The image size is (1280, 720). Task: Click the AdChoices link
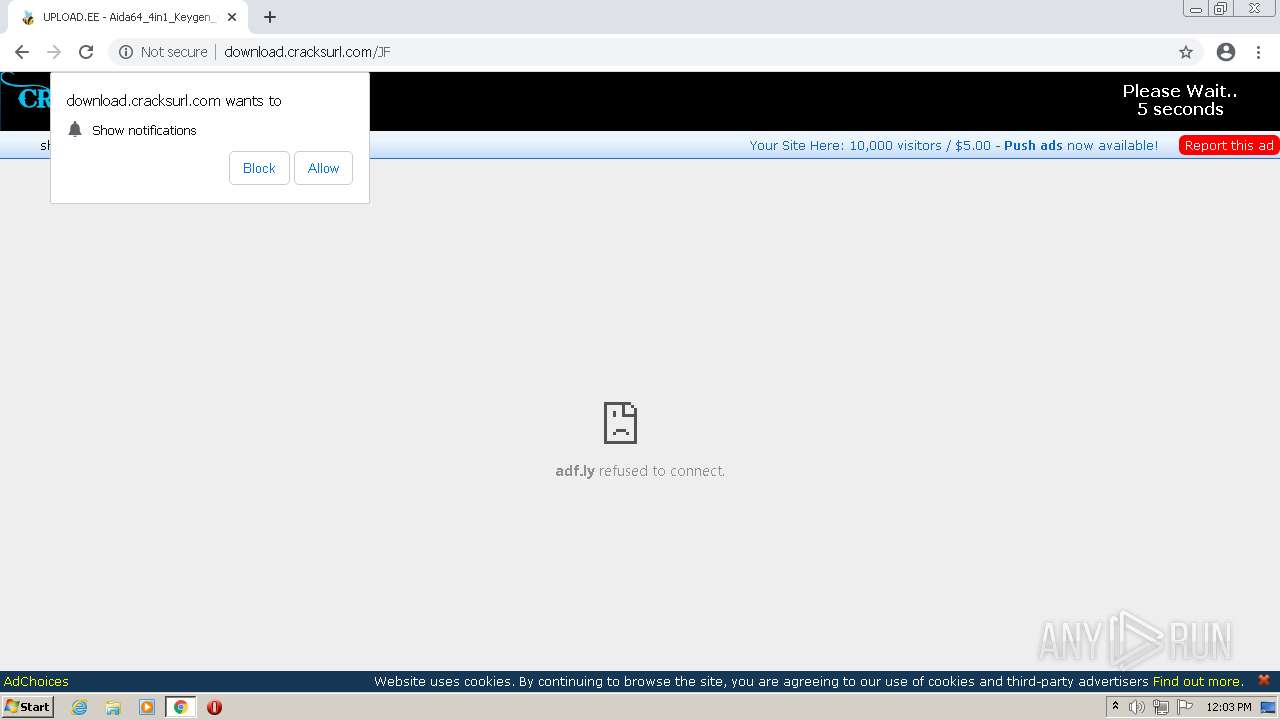point(36,681)
